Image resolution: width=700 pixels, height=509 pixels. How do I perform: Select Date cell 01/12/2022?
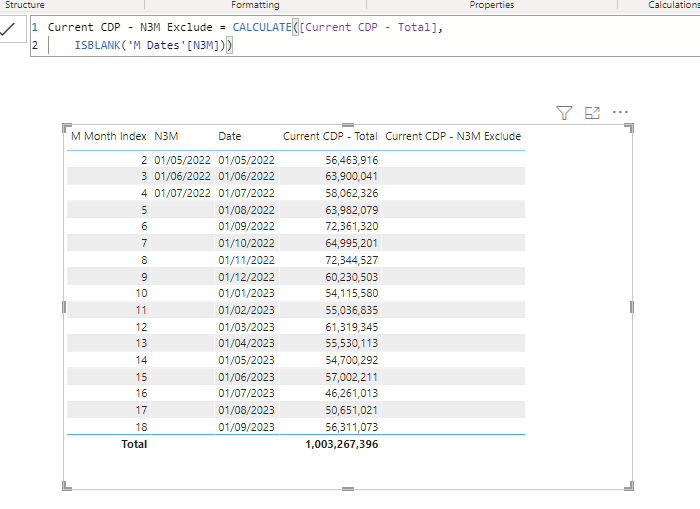point(246,277)
